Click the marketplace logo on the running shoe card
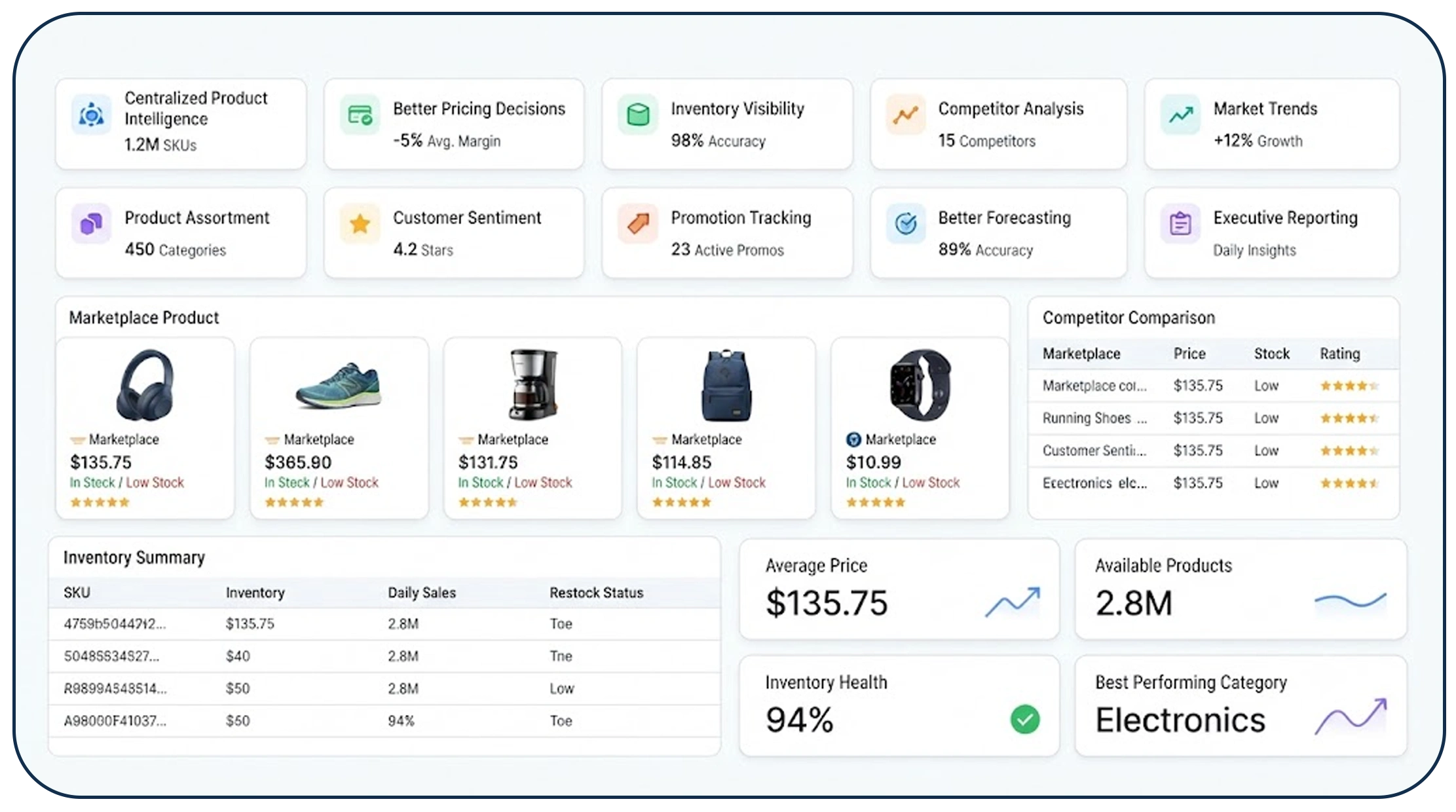 pyautogui.click(x=272, y=440)
